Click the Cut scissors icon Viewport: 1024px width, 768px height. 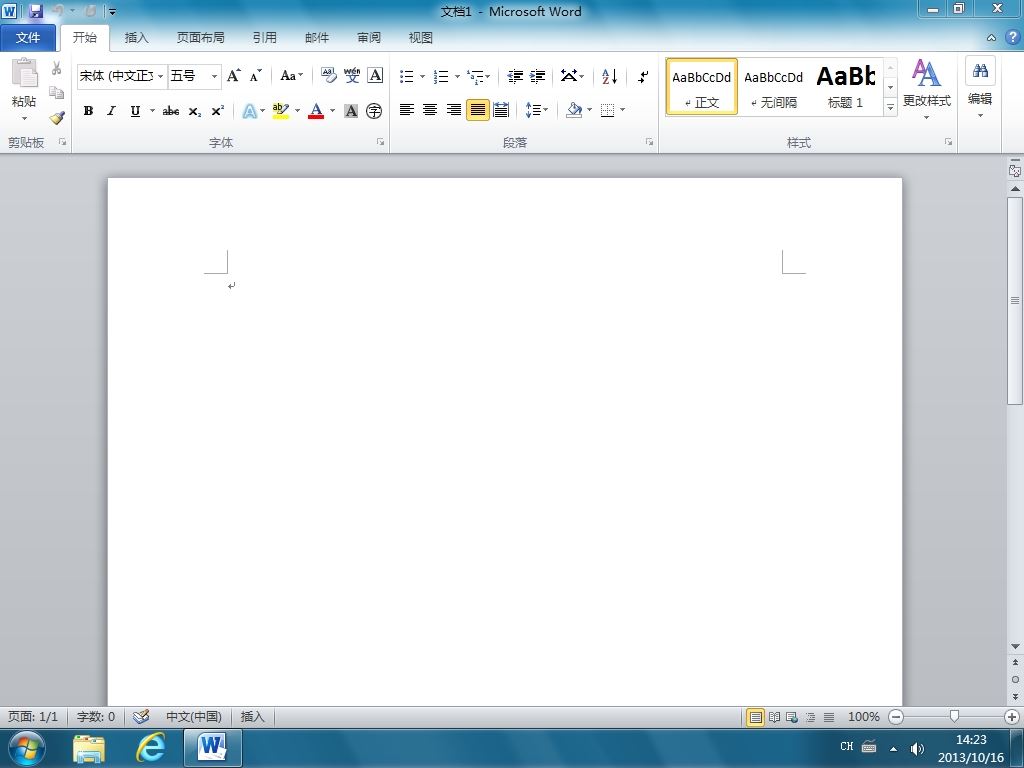[57, 68]
